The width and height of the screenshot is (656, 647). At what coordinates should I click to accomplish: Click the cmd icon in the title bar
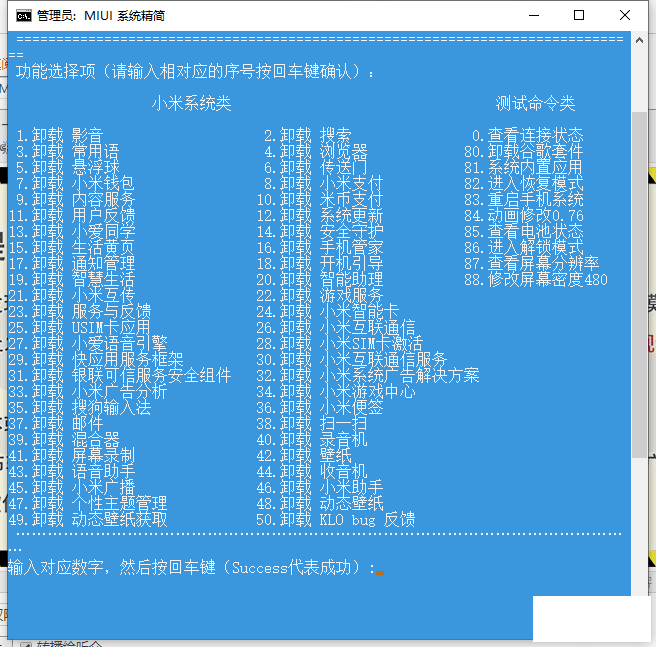(x=23, y=16)
